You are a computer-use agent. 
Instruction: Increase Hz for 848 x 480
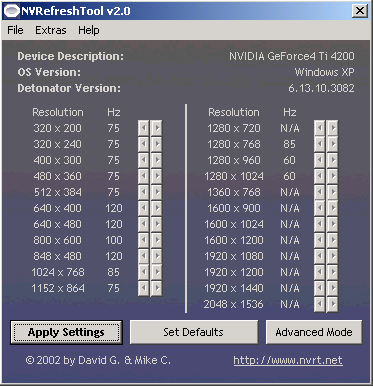coord(156,256)
